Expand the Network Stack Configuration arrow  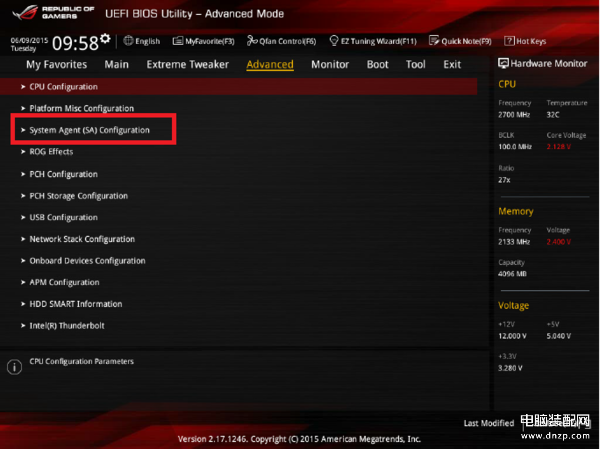pyautogui.click(x=23, y=239)
